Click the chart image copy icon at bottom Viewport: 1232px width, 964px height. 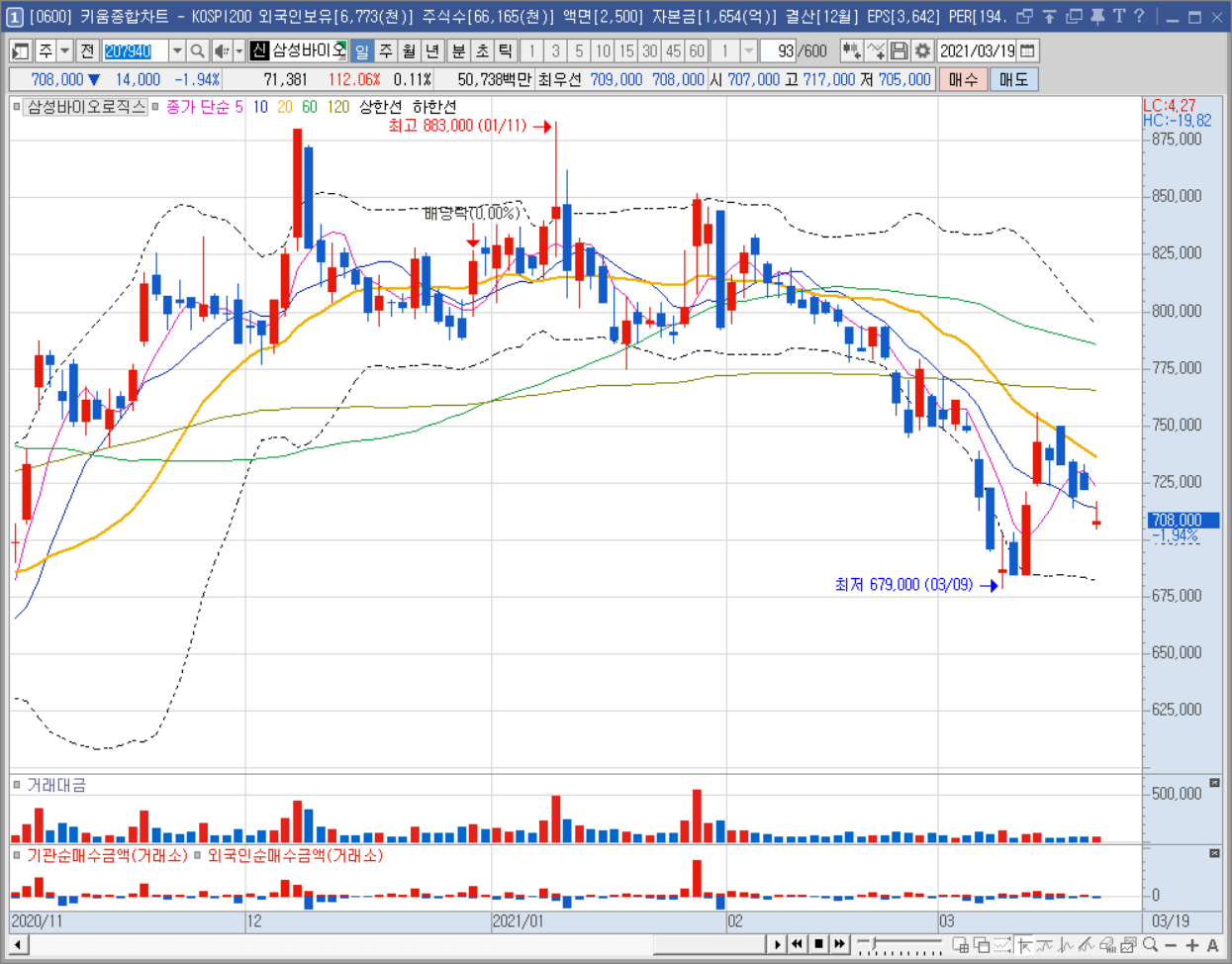pyautogui.click(x=1129, y=945)
